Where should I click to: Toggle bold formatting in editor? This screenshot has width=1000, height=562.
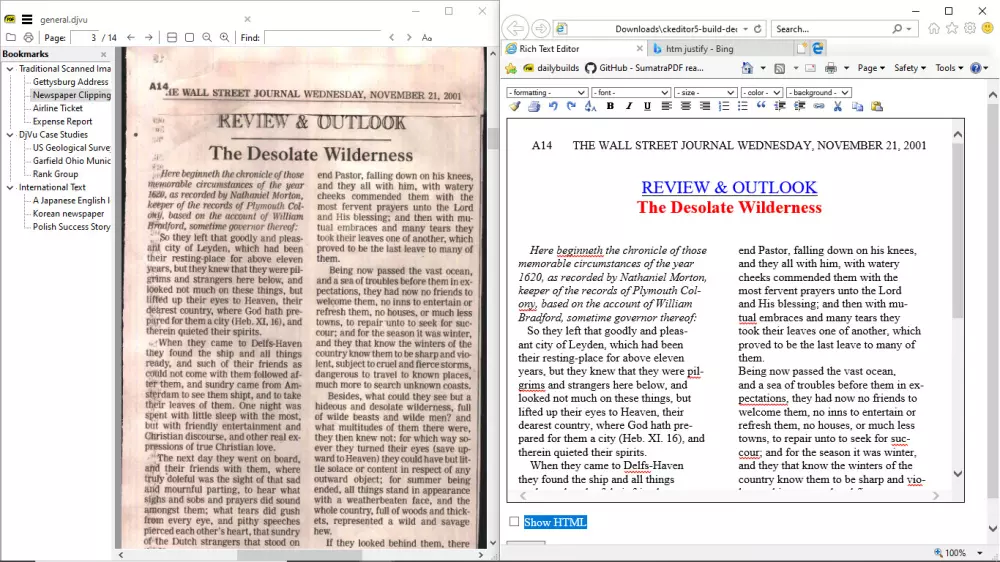[610, 107]
